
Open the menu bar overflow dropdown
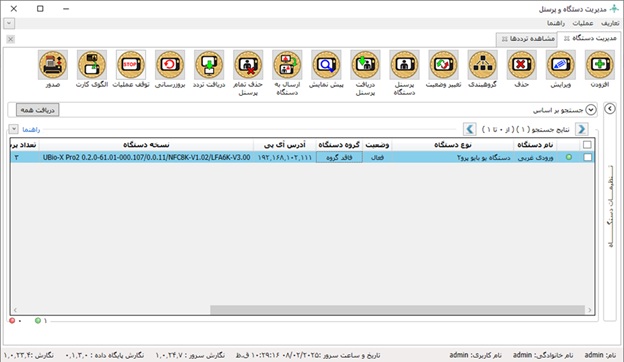(x=9, y=23)
